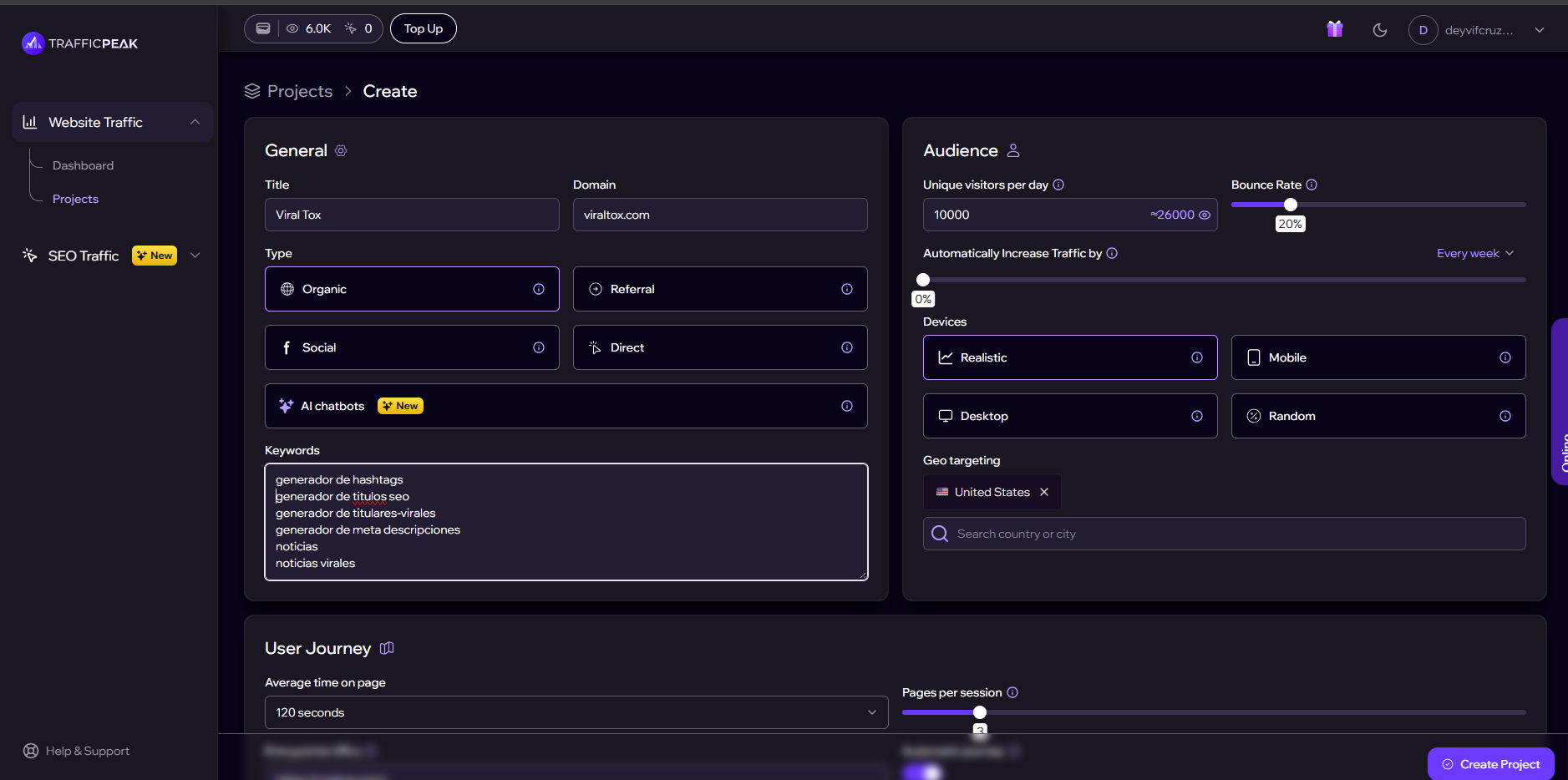Show info for AI chatbots type

click(847, 406)
